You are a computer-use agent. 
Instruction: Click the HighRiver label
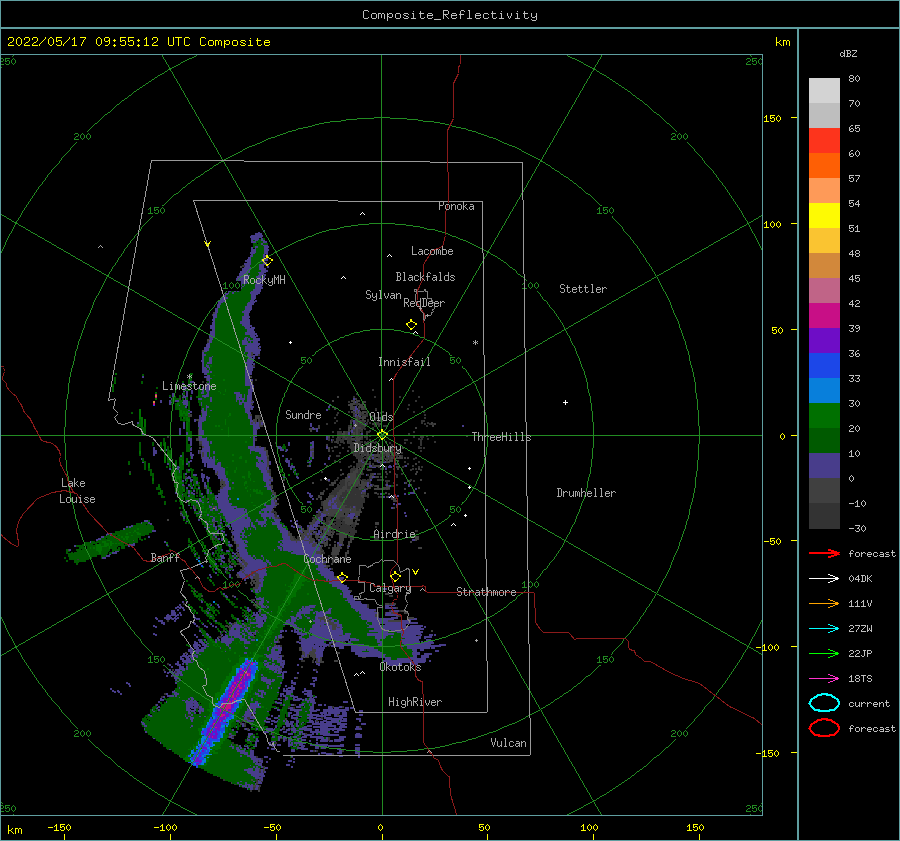(415, 702)
